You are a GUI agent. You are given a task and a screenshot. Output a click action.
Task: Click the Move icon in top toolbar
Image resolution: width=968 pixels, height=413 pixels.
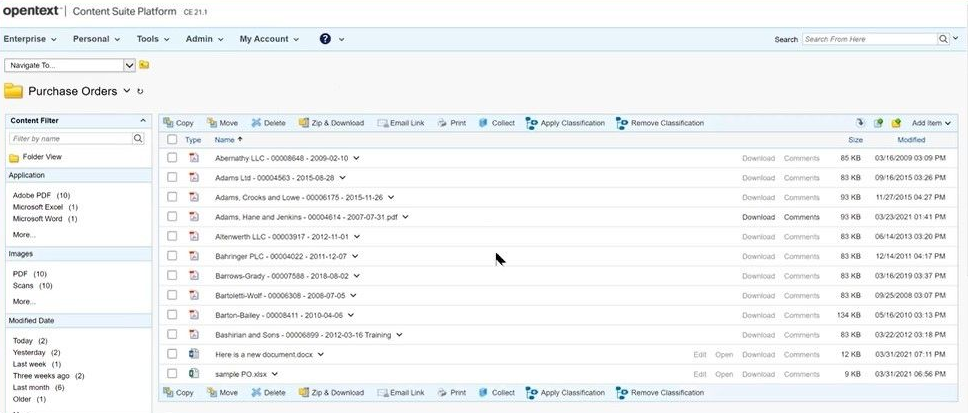tap(212, 123)
